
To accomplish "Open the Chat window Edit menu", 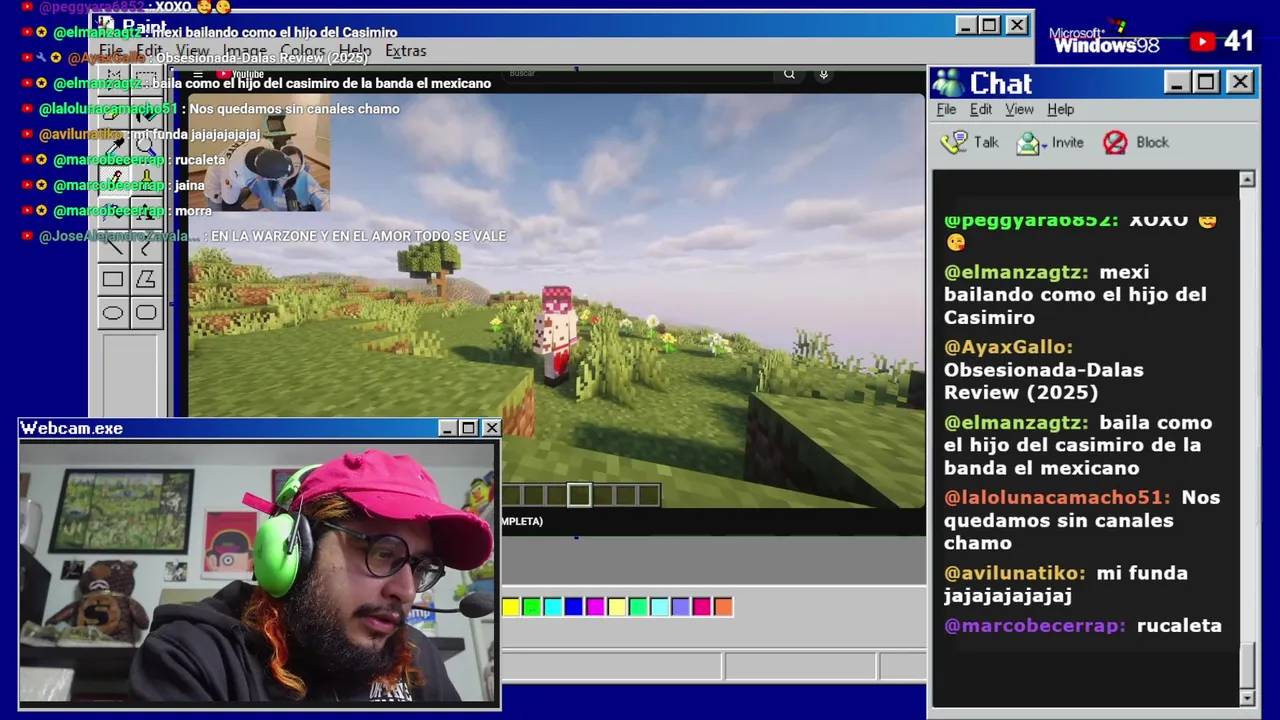I will 981,110.
